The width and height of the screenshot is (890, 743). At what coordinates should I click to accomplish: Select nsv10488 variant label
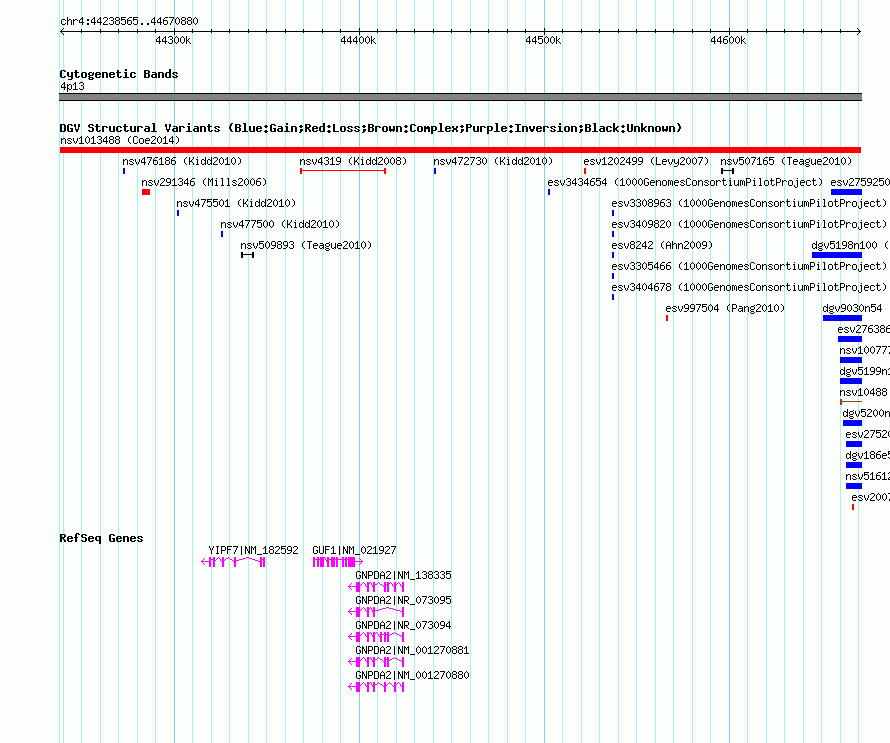point(863,392)
